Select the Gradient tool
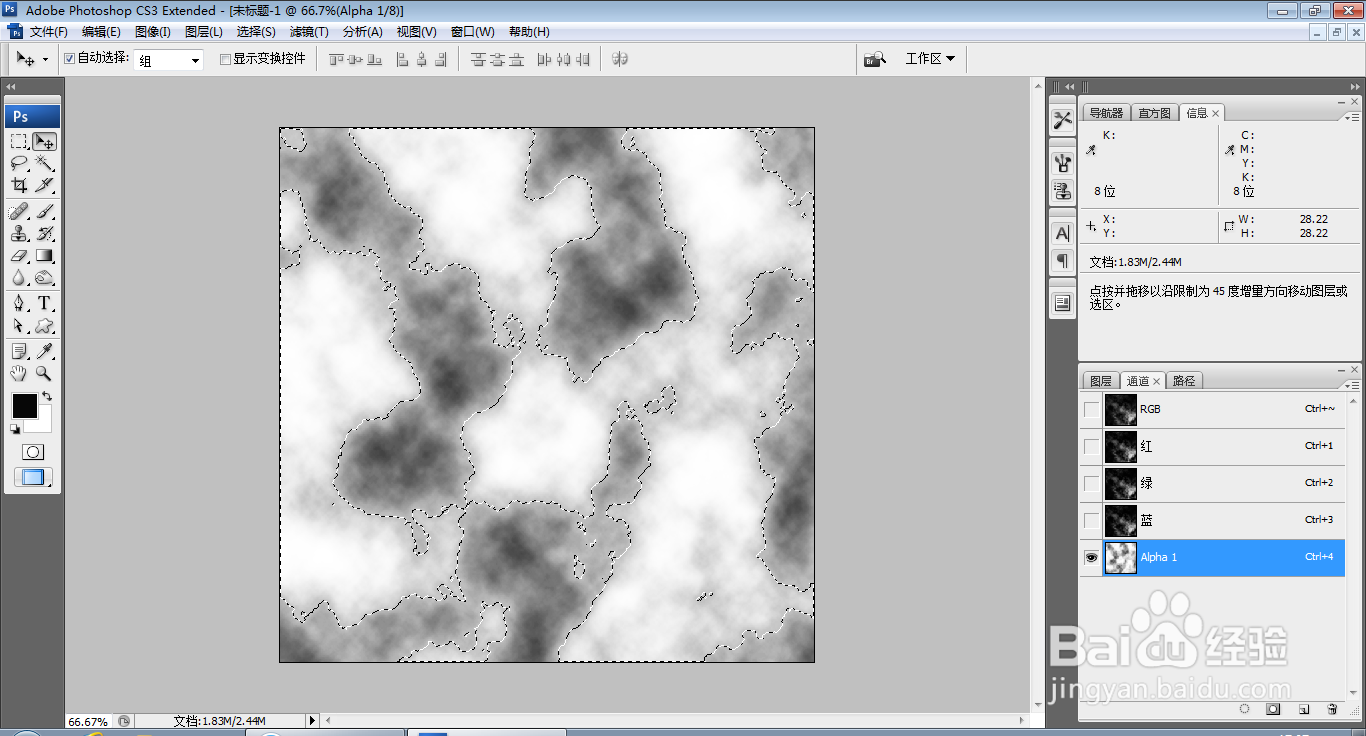This screenshot has width=1366, height=736. pos(44,256)
